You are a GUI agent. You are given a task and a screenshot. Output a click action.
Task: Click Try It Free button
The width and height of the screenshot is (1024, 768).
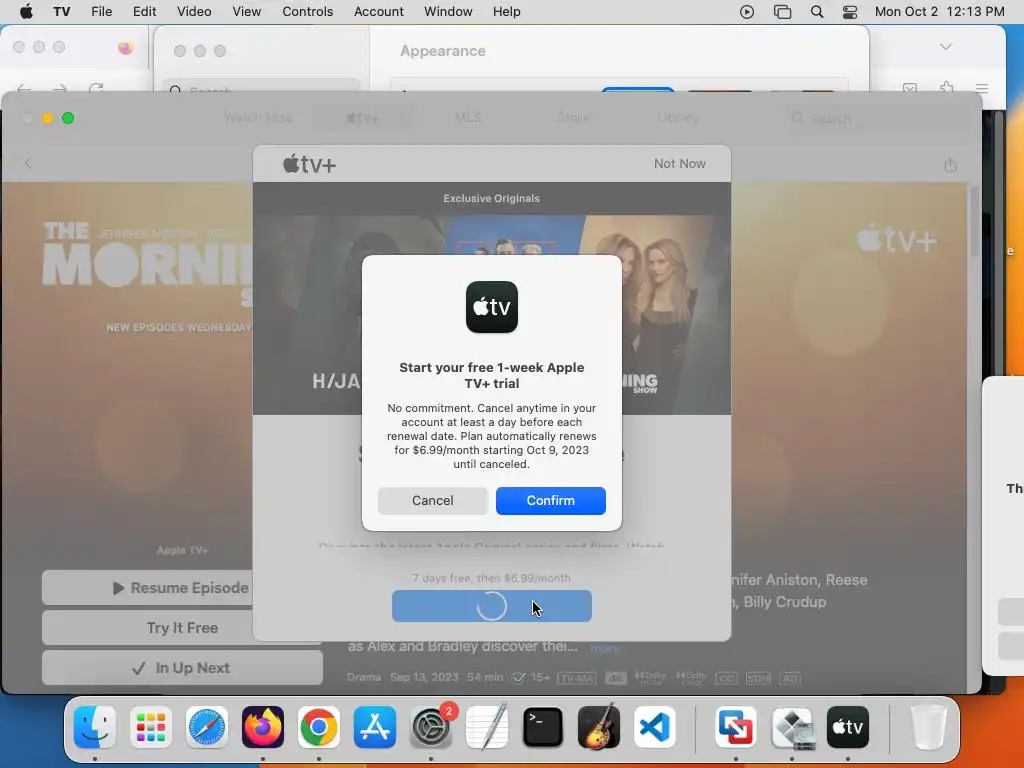click(182, 628)
